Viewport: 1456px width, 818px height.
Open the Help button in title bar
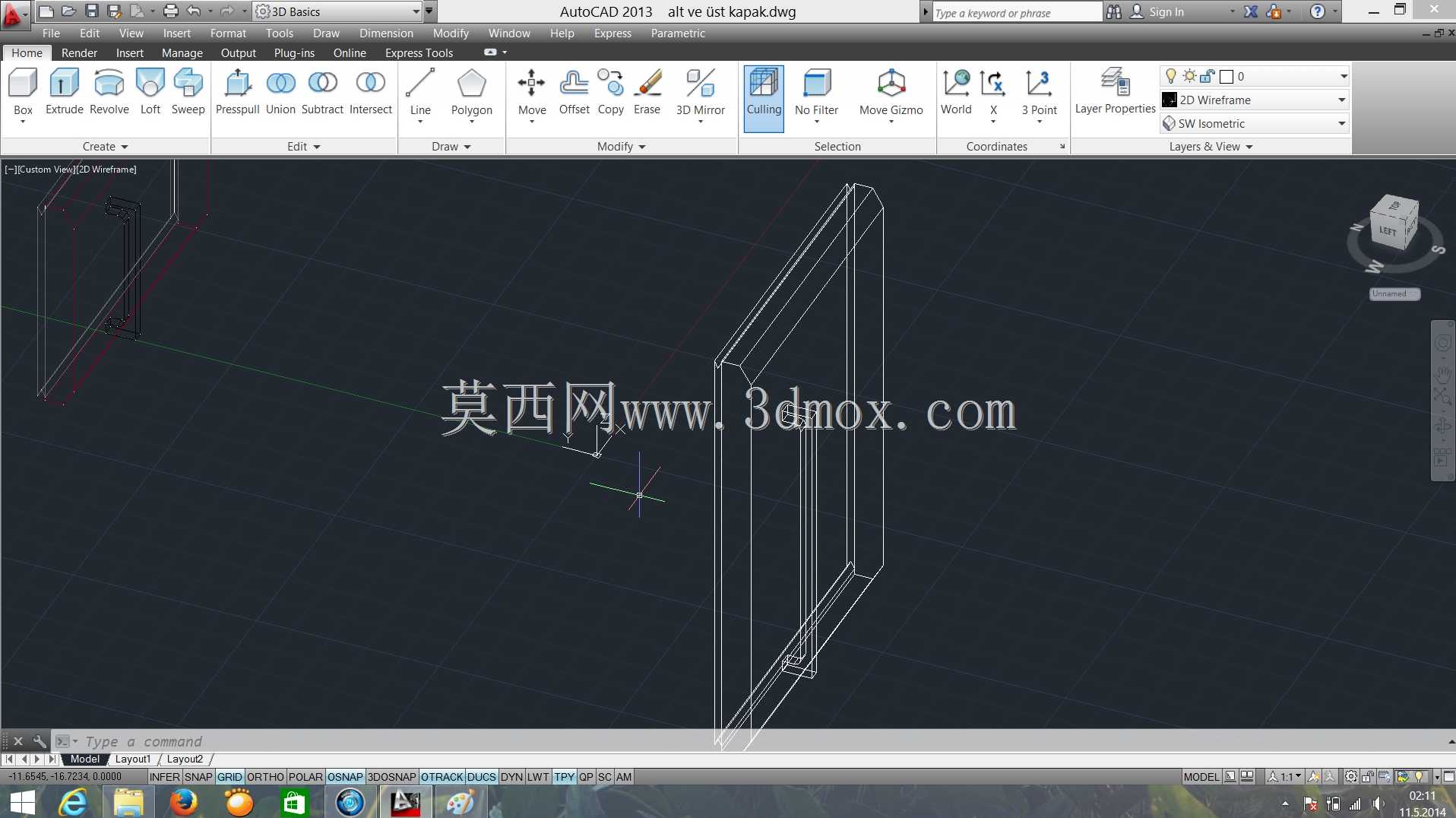pos(1318,11)
